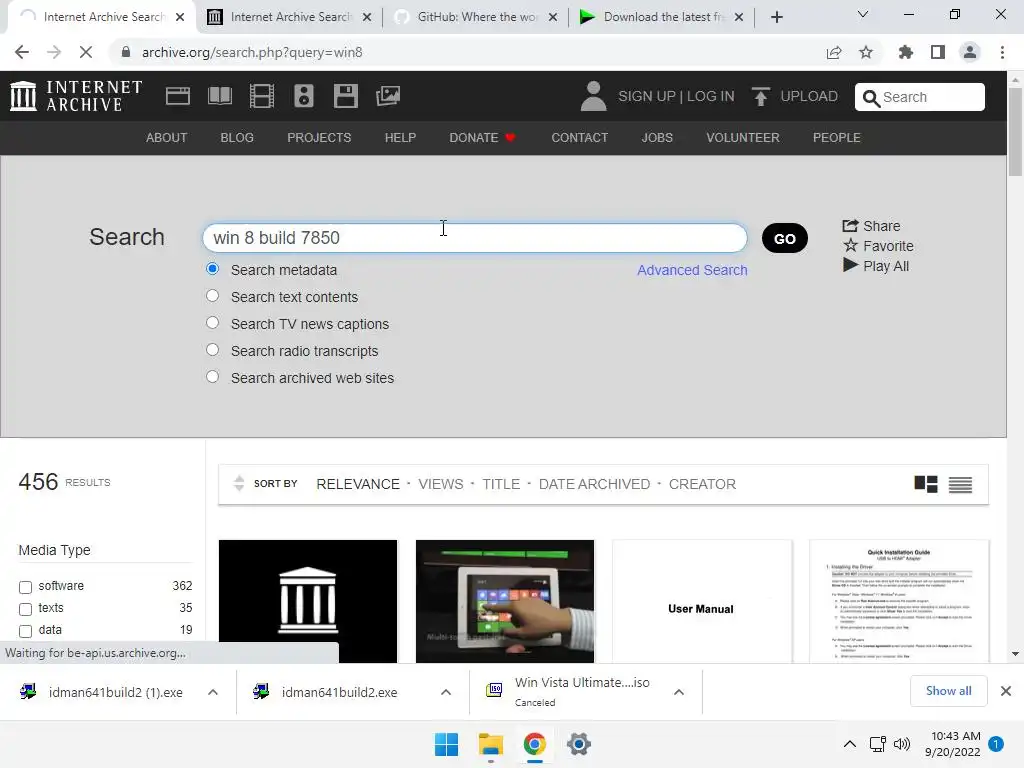Image resolution: width=1024 pixels, height=768 pixels.
Task: Click the Favorite star link
Action: [x=878, y=246]
